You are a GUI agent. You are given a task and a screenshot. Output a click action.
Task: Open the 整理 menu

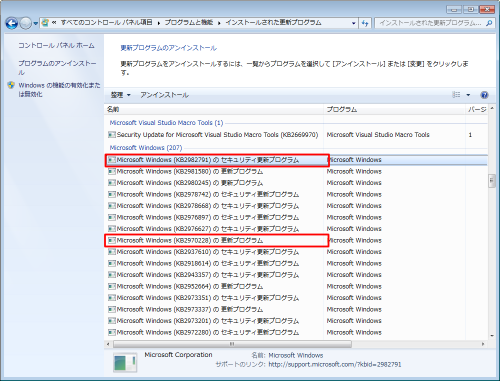point(120,95)
